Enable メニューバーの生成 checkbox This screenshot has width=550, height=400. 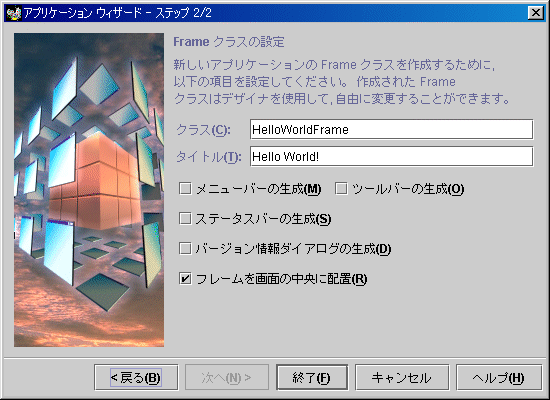coord(185,188)
